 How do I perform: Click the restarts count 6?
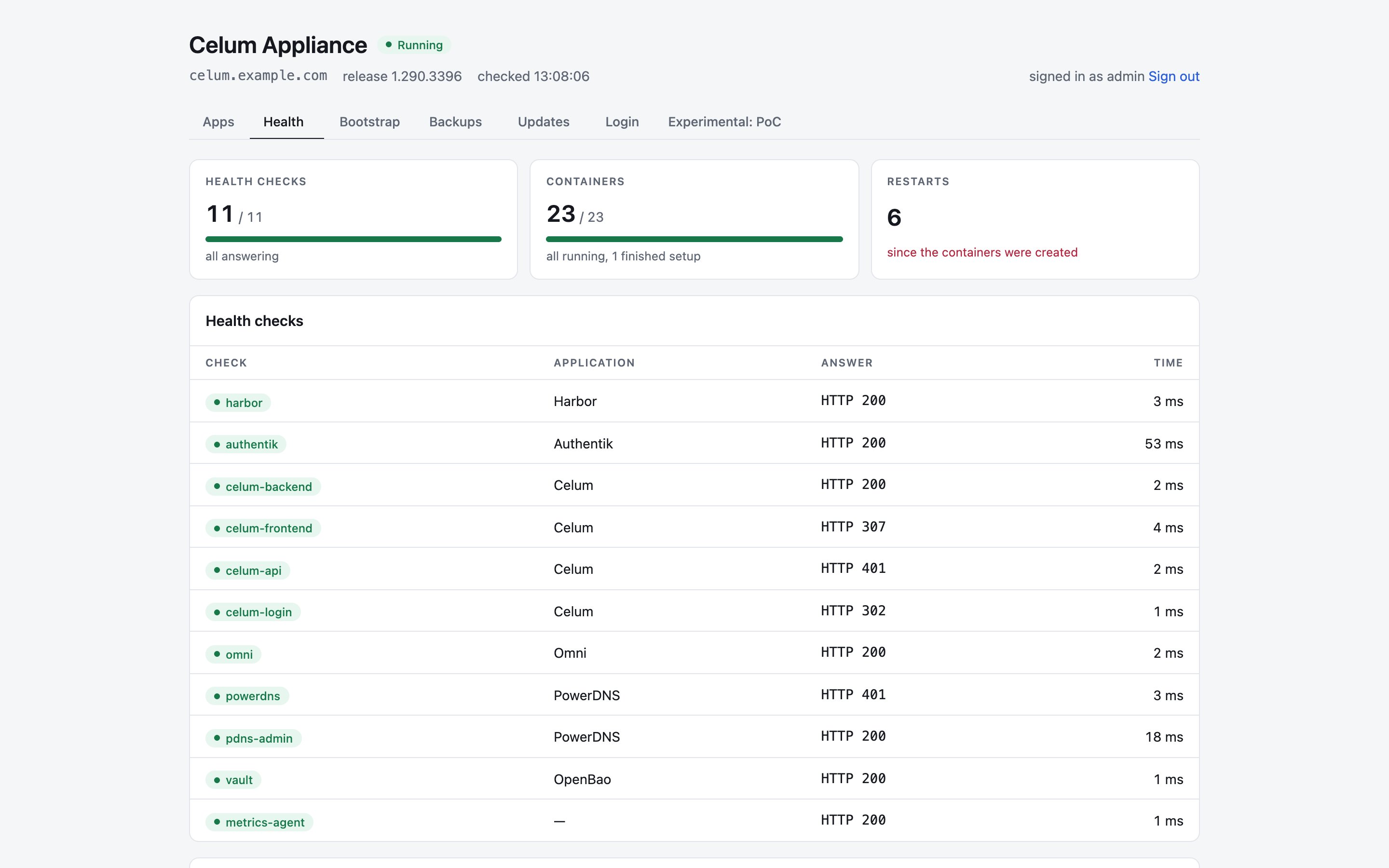pyautogui.click(x=894, y=217)
